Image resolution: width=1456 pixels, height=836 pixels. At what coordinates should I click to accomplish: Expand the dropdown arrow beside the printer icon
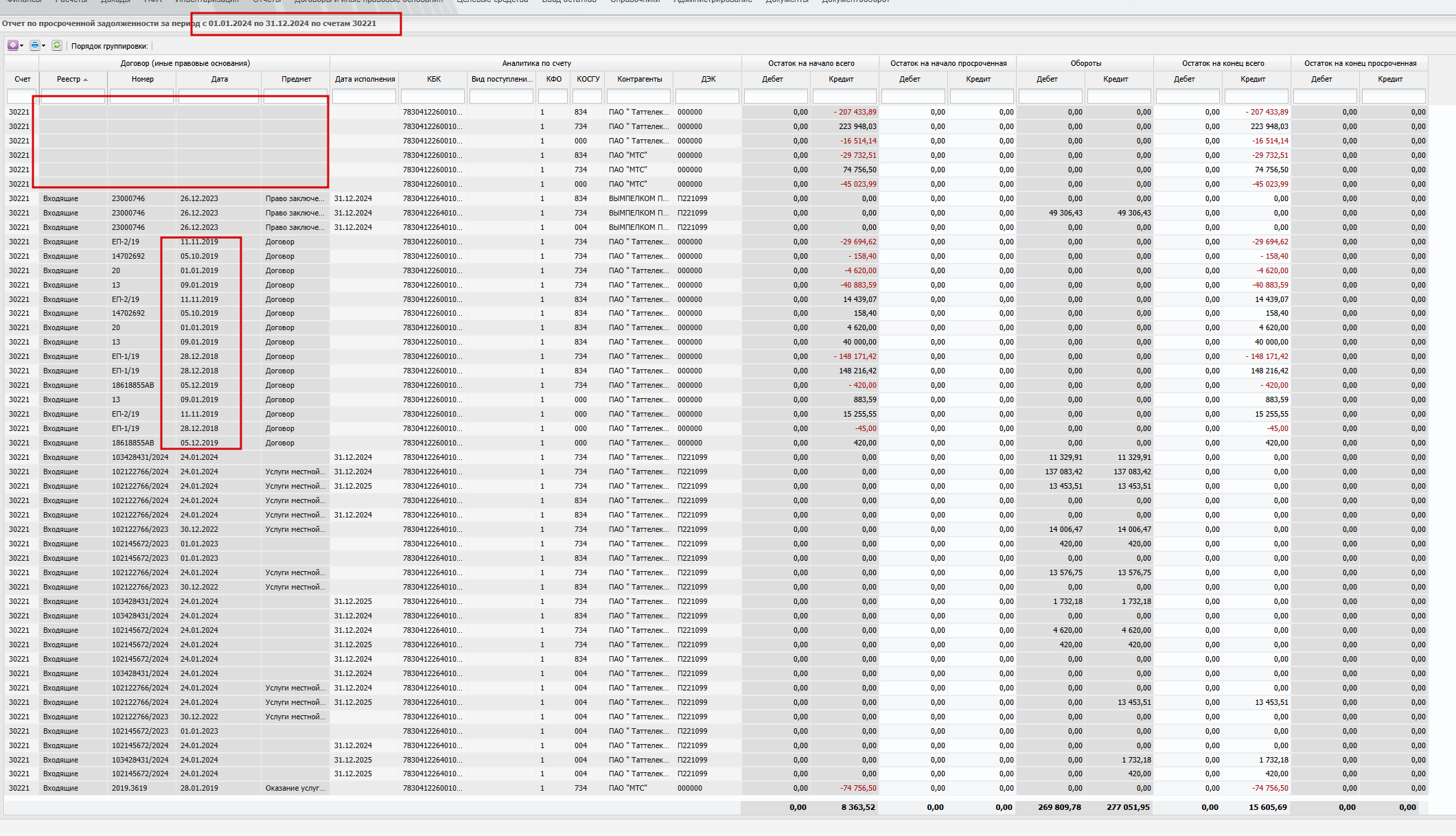tap(44, 46)
